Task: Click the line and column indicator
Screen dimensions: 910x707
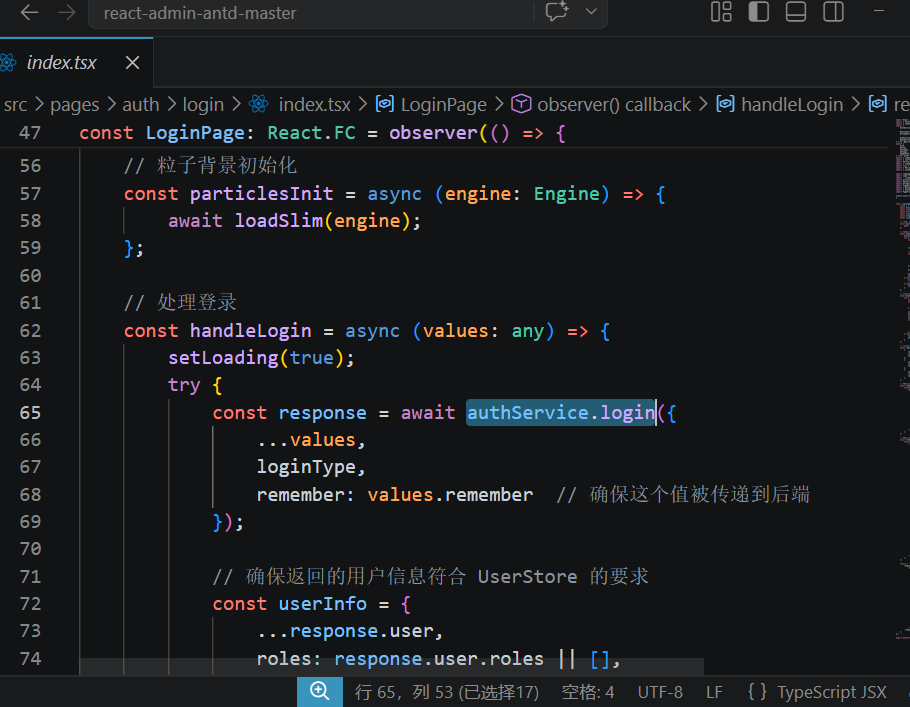Action: [x=446, y=692]
